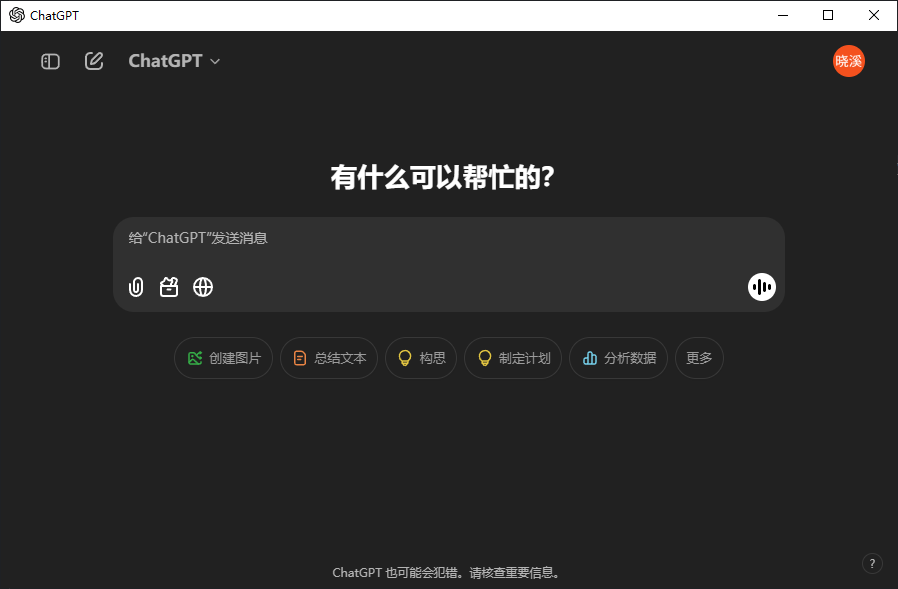Expand the model menu chevron next to ChatGPT

[x=214, y=61]
